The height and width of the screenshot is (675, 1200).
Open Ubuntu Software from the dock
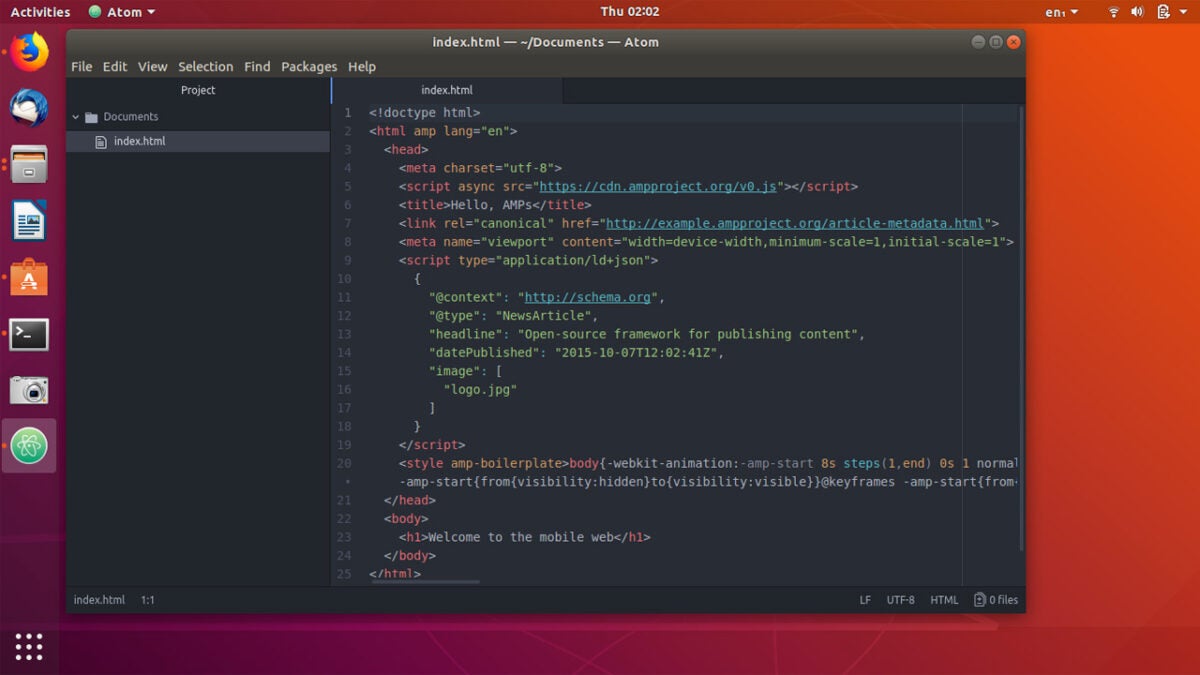tap(27, 276)
